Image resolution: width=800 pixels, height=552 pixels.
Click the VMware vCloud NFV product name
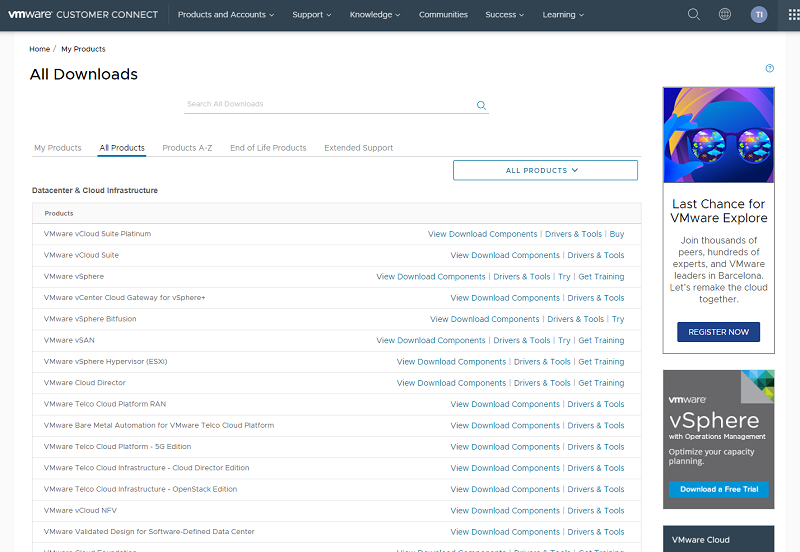coord(80,510)
